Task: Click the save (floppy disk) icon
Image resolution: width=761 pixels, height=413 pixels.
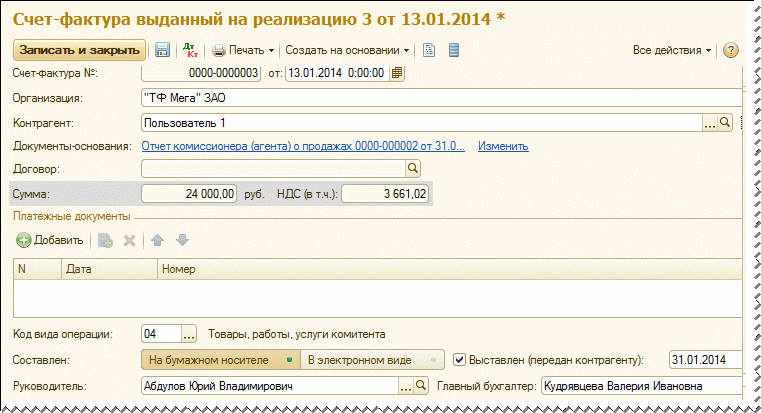Action: pyautogui.click(x=162, y=50)
